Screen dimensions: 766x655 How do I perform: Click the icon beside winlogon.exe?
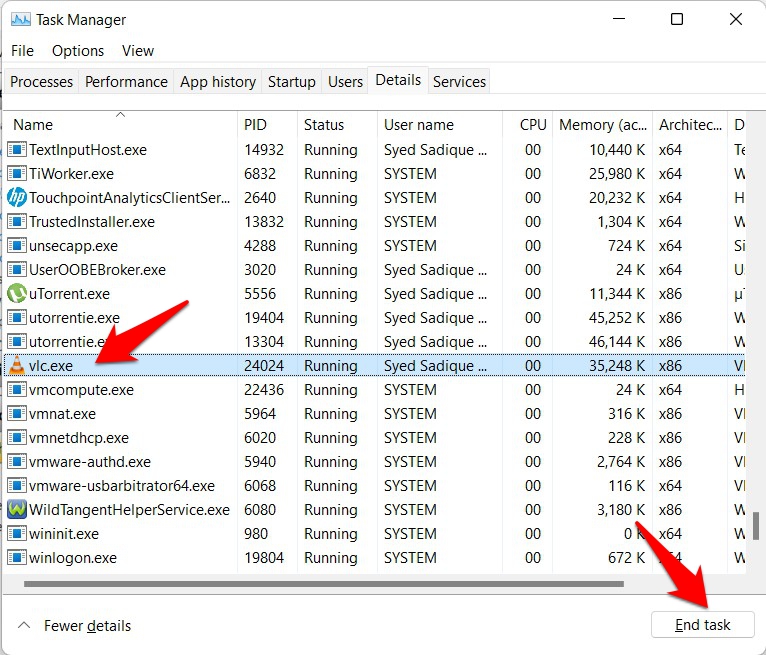(16, 558)
